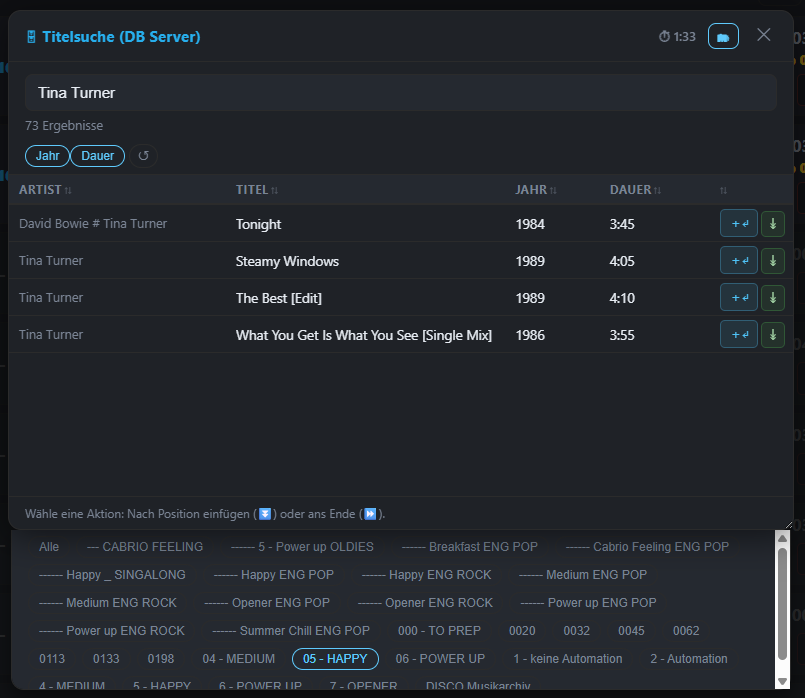Sort results by the ARTIST column

(x=45, y=190)
